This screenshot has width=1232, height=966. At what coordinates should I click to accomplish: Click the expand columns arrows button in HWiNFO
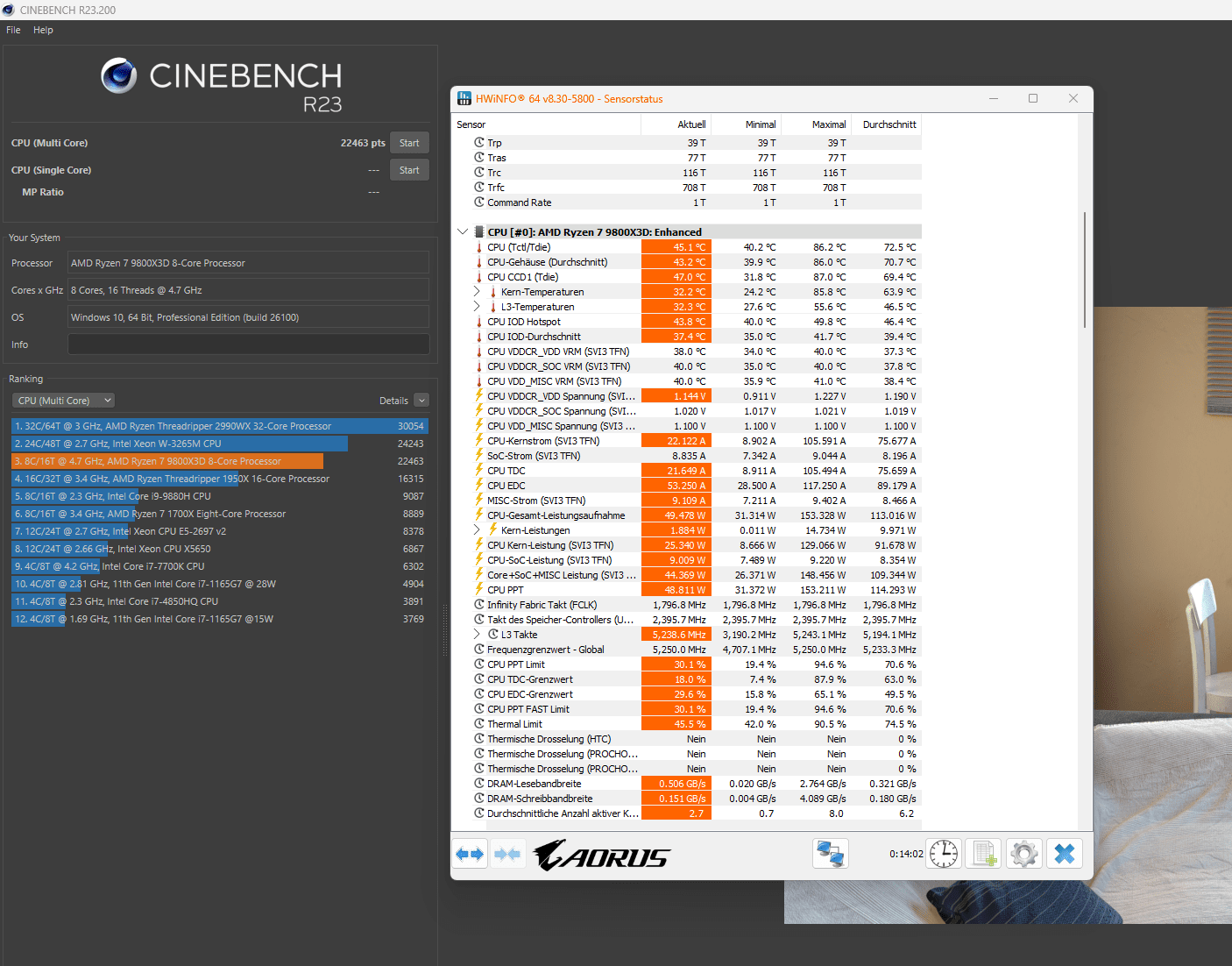[x=471, y=854]
